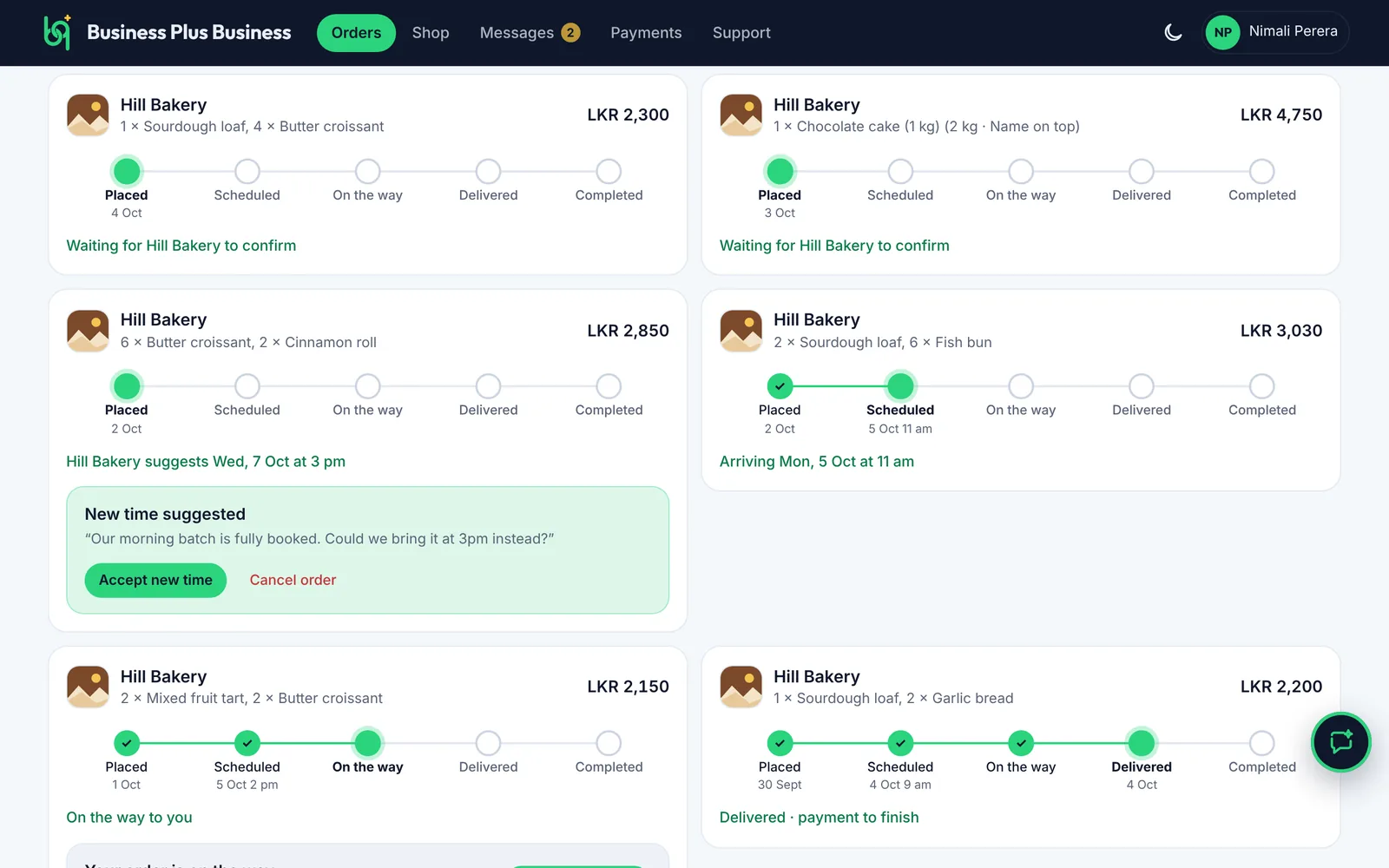Go to Shop in navigation
Image resolution: width=1389 pixels, height=868 pixels.
(431, 33)
